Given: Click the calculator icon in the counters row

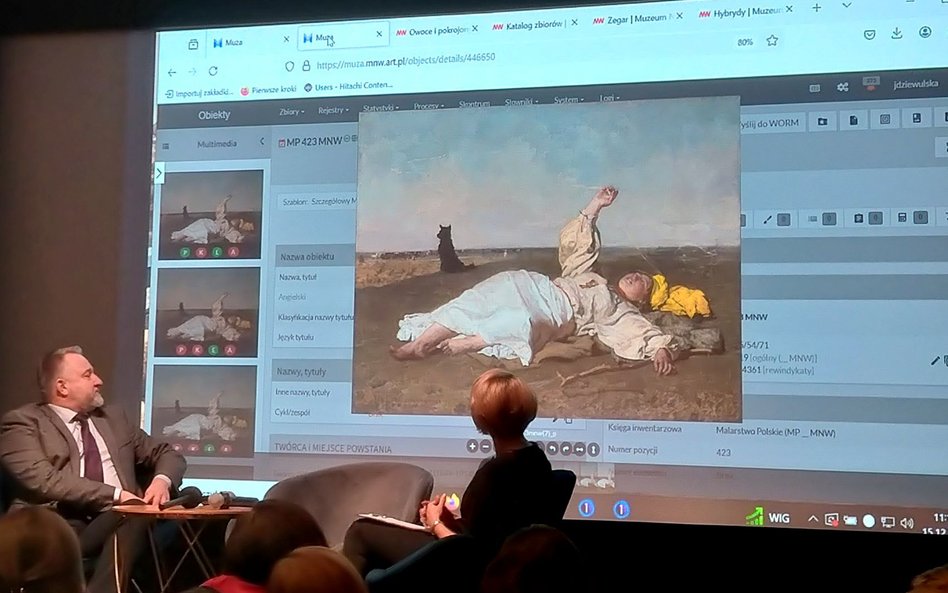Looking at the screenshot, I should click(x=902, y=218).
